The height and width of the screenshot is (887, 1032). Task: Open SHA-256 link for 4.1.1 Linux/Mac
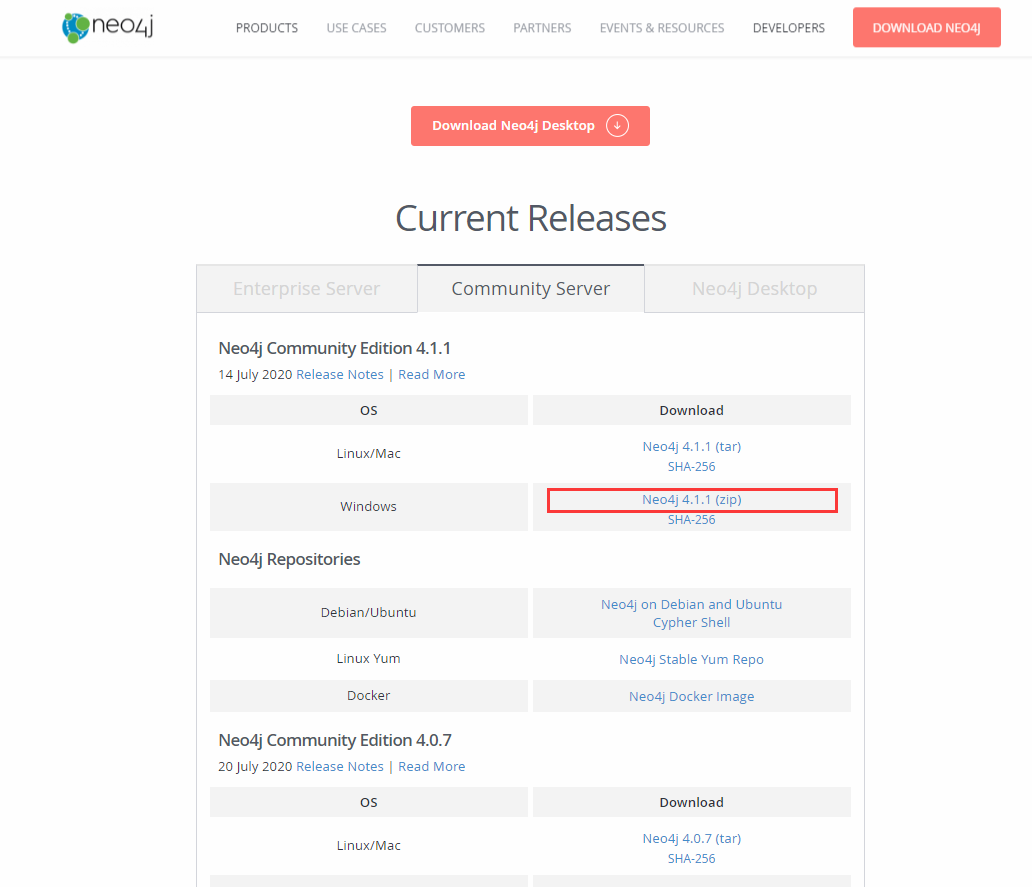[x=692, y=467]
